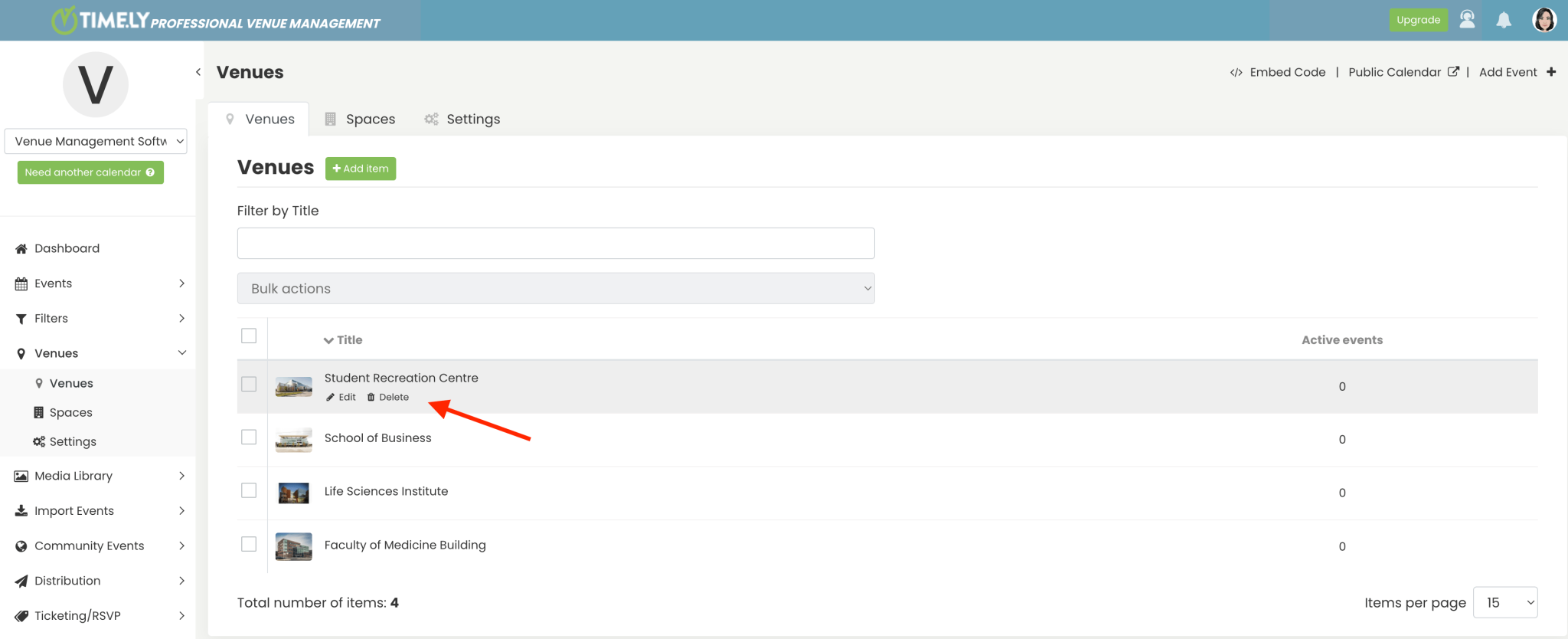
Task: Switch to the Settings tab
Action: pyautogui.click(x=462, y=119)
